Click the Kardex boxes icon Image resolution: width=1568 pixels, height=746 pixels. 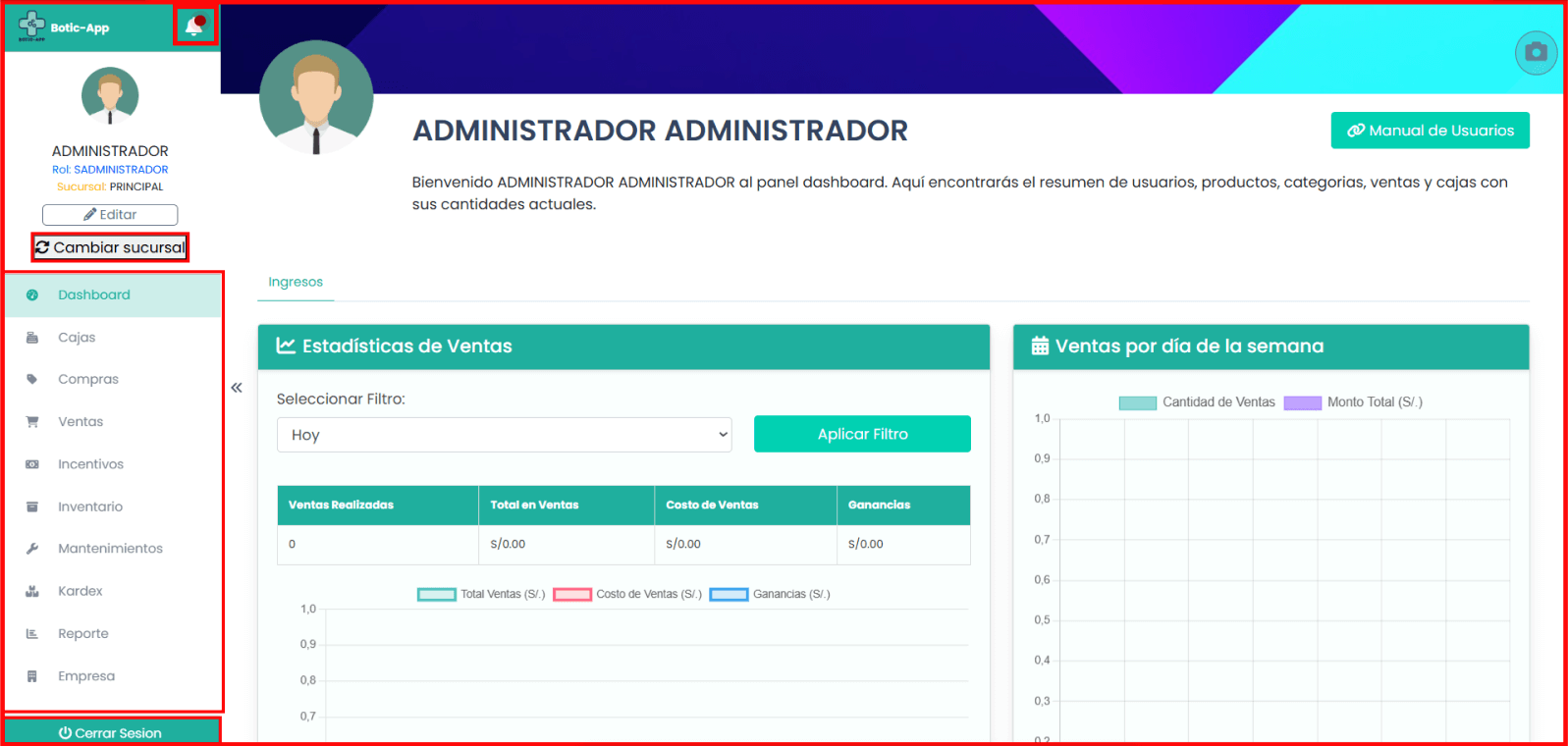(32, 591)
